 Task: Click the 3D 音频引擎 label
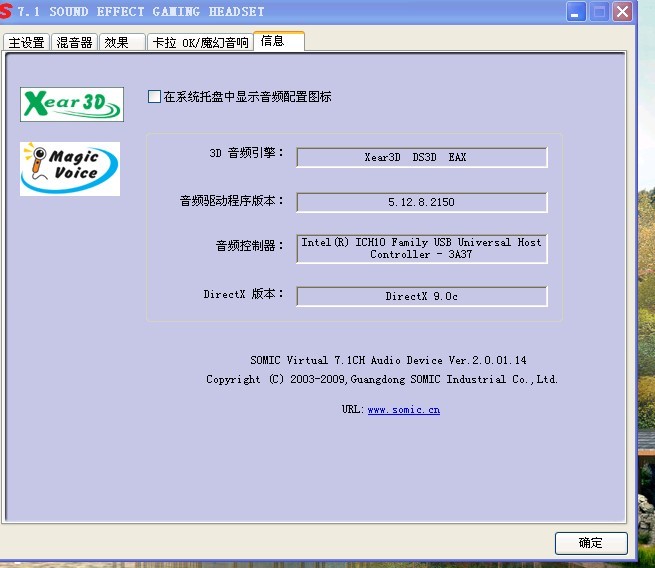[x=246, y=153]
